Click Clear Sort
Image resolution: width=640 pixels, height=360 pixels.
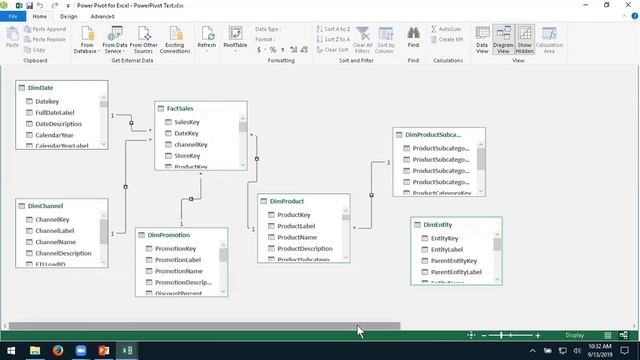click(x=332, y=50)
